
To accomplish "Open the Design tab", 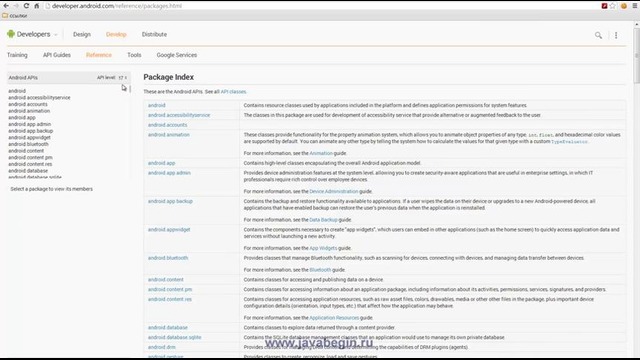I will click(82, 34).
